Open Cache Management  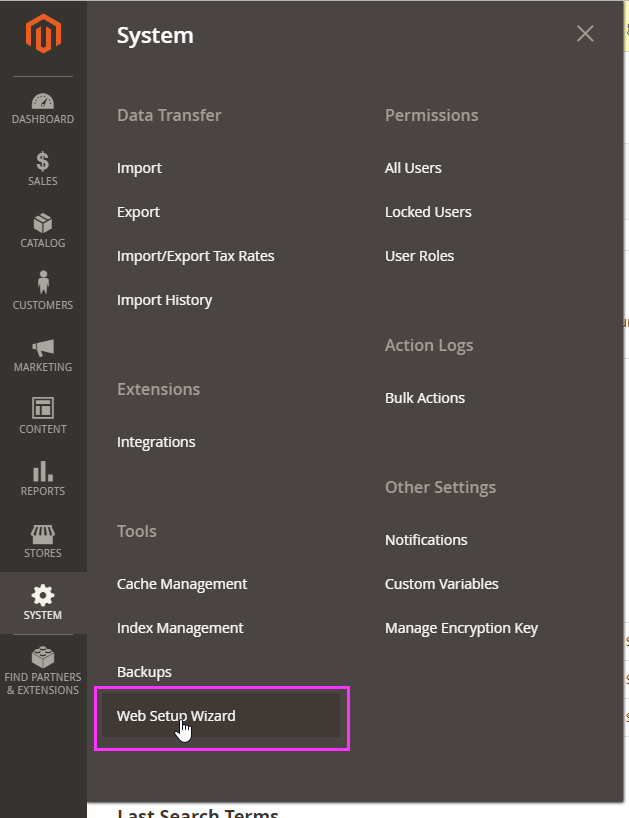[x=182, y=584]
